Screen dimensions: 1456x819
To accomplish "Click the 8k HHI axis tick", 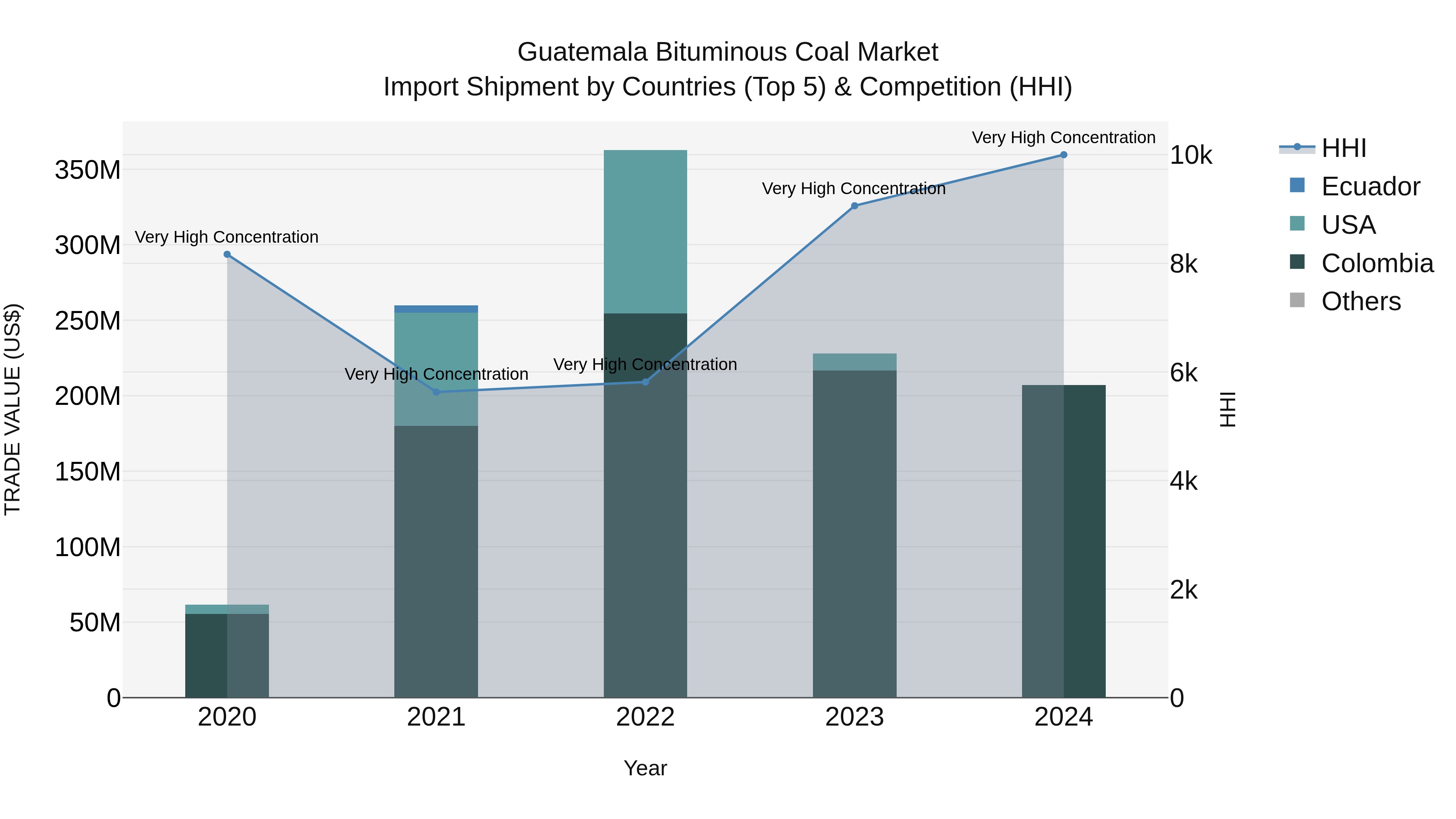I will 1183,264.
